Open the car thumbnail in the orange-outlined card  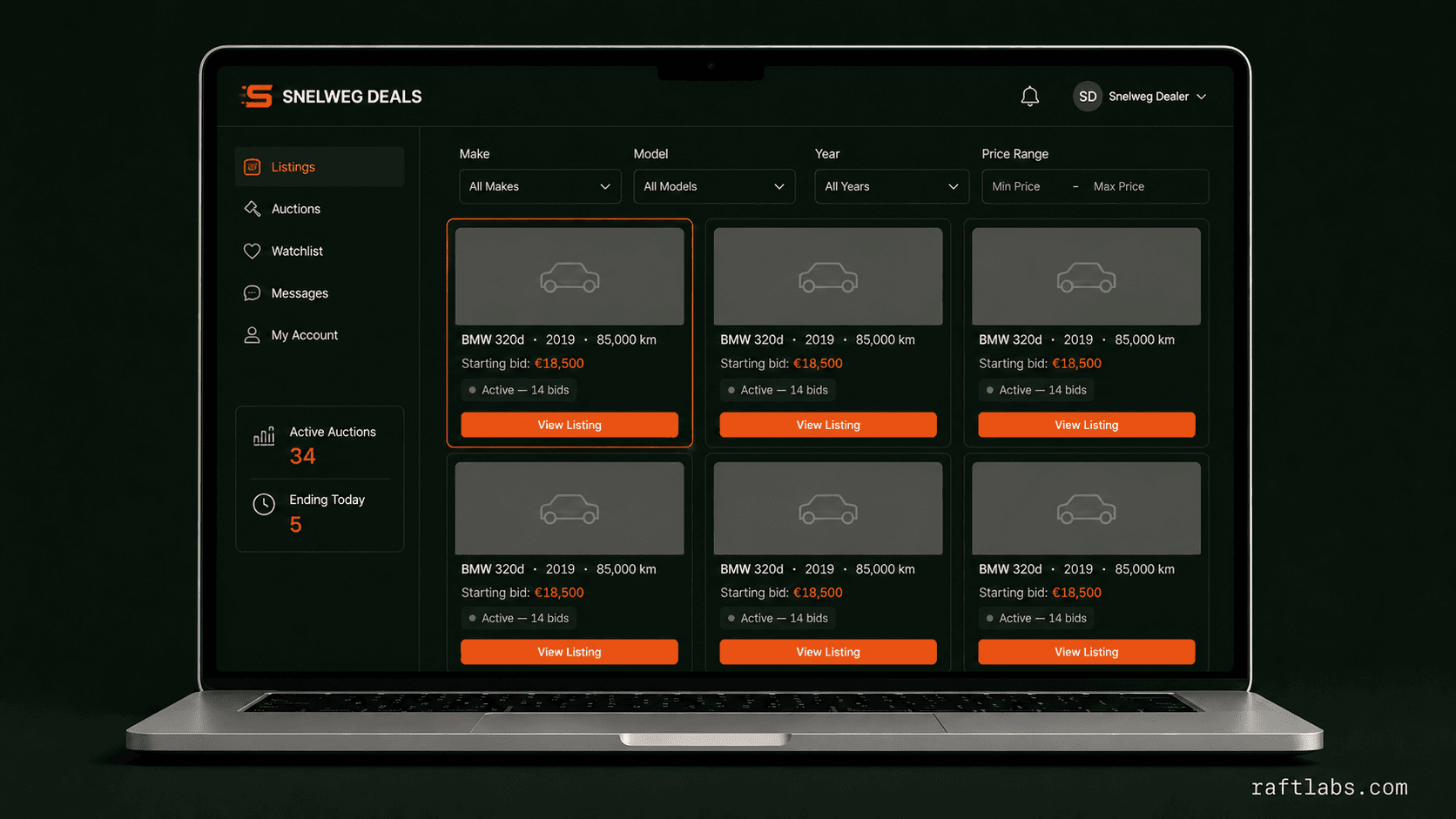(x=570, y=276)
